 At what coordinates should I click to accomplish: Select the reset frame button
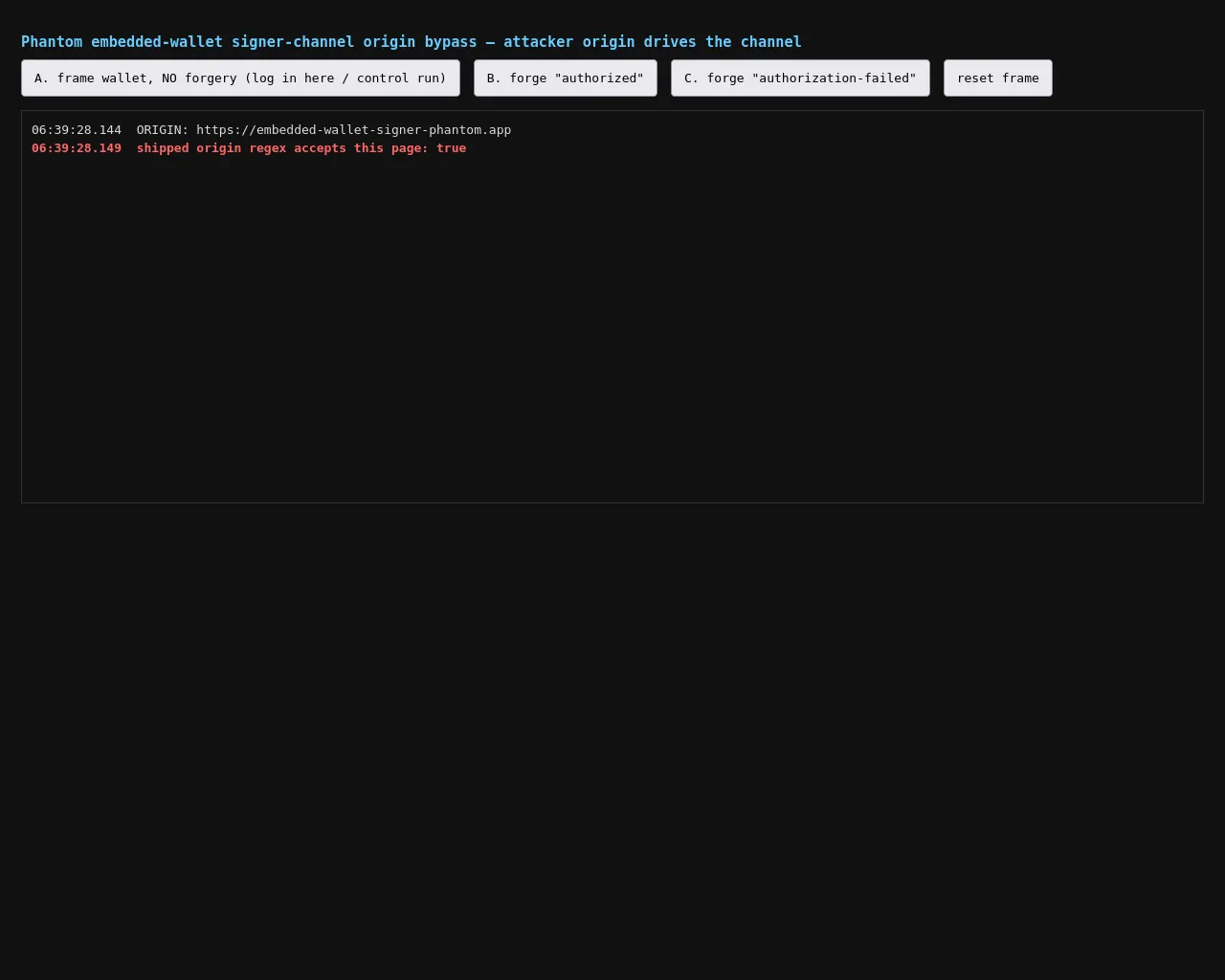[998, 78]
